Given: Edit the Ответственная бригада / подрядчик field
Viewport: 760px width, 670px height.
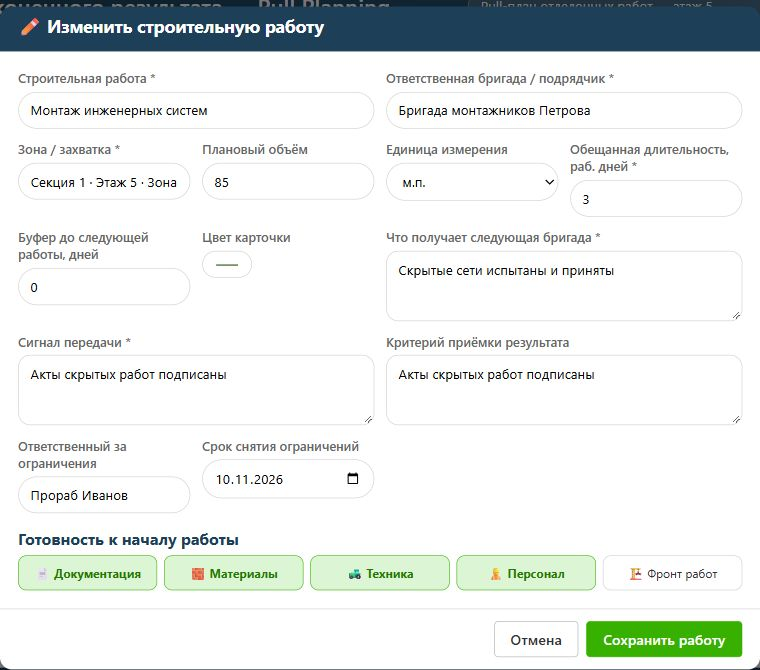Looking at the screenshot, I should click(564, 111).
